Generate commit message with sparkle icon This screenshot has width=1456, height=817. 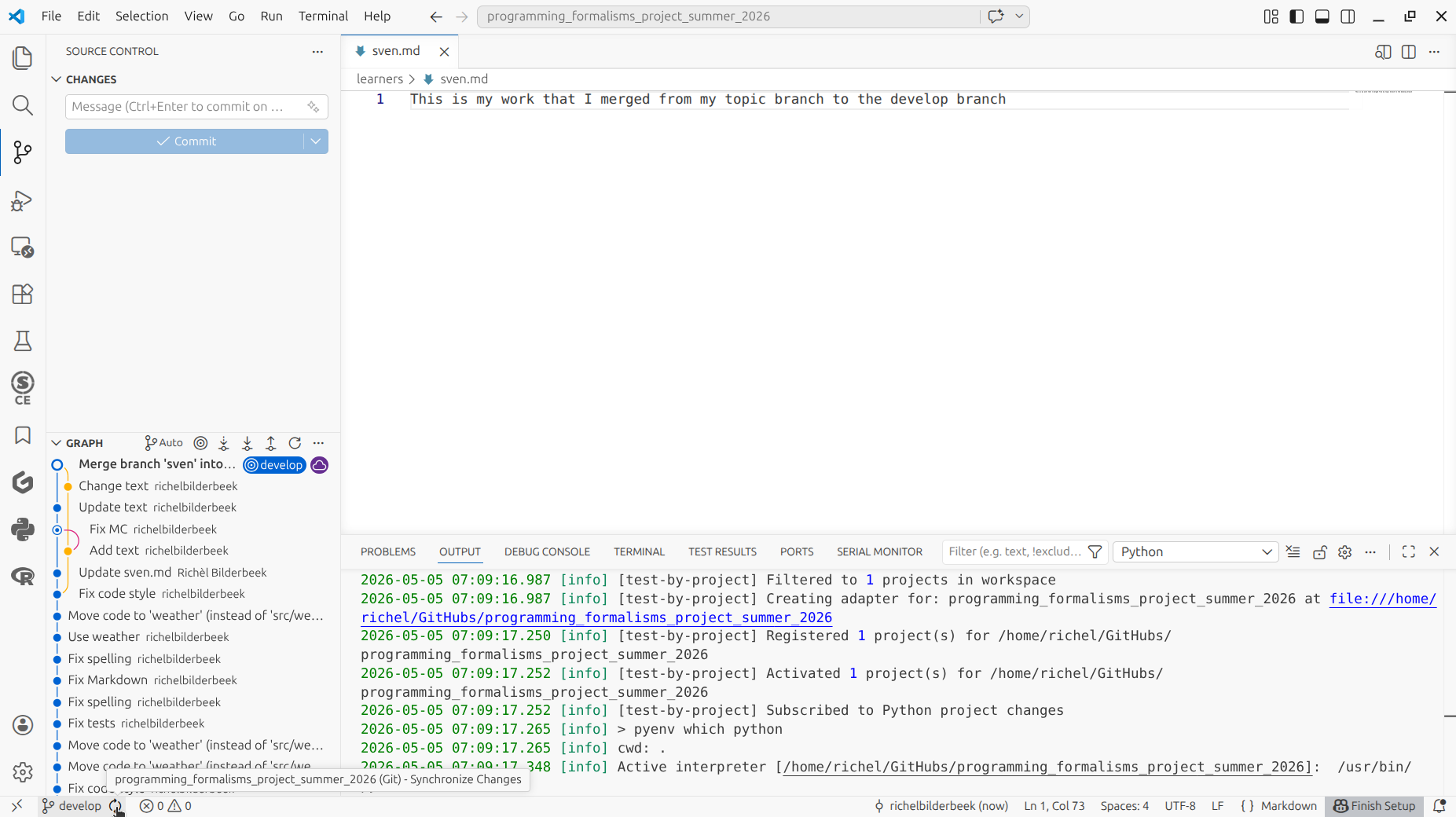[x=314, y=107]
